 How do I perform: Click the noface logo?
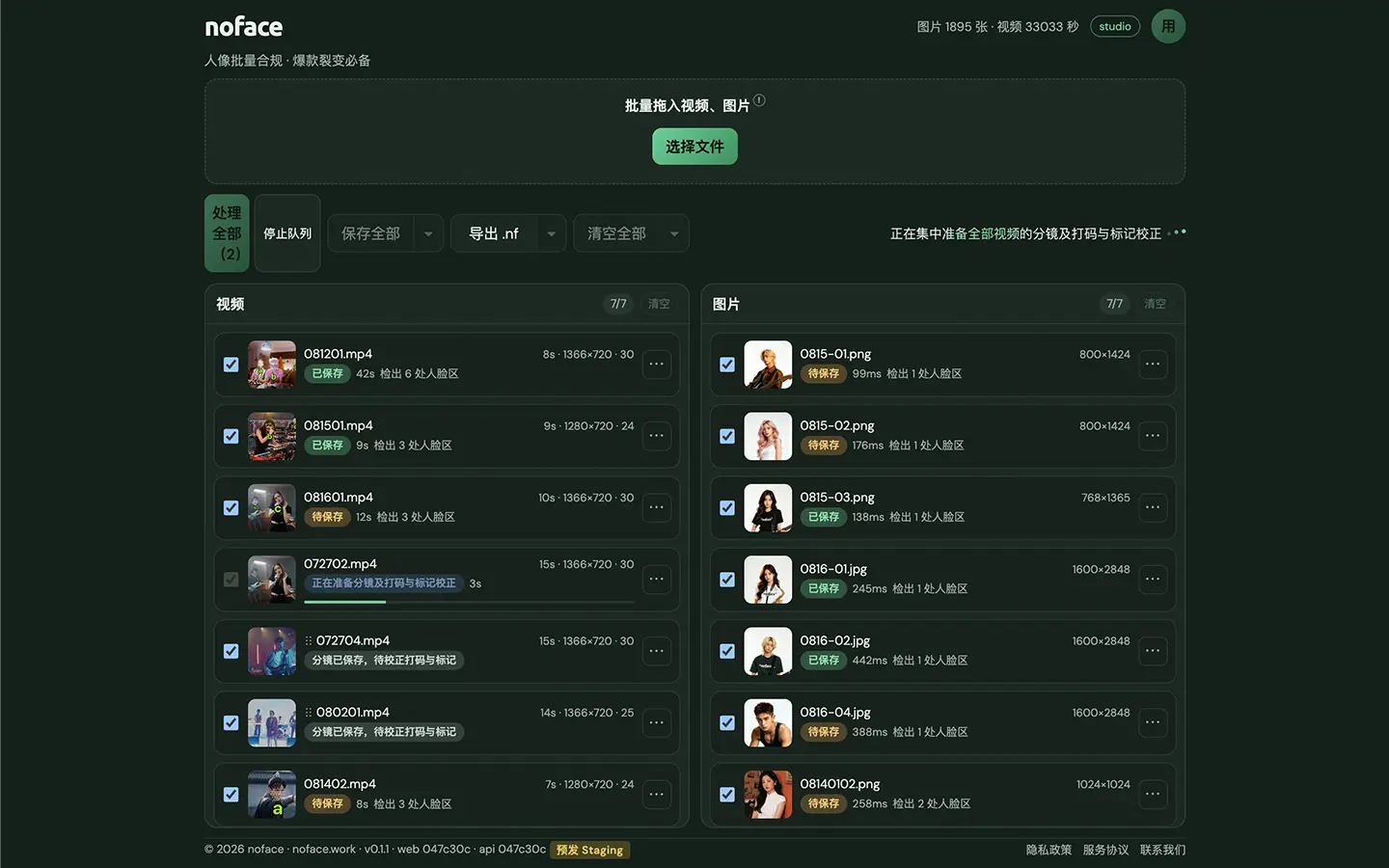(244, 27)
